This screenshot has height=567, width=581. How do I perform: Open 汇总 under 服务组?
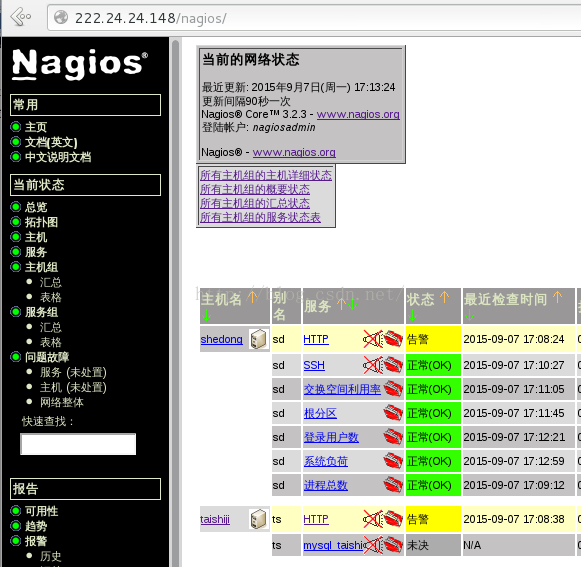click(x=51, y=327)
